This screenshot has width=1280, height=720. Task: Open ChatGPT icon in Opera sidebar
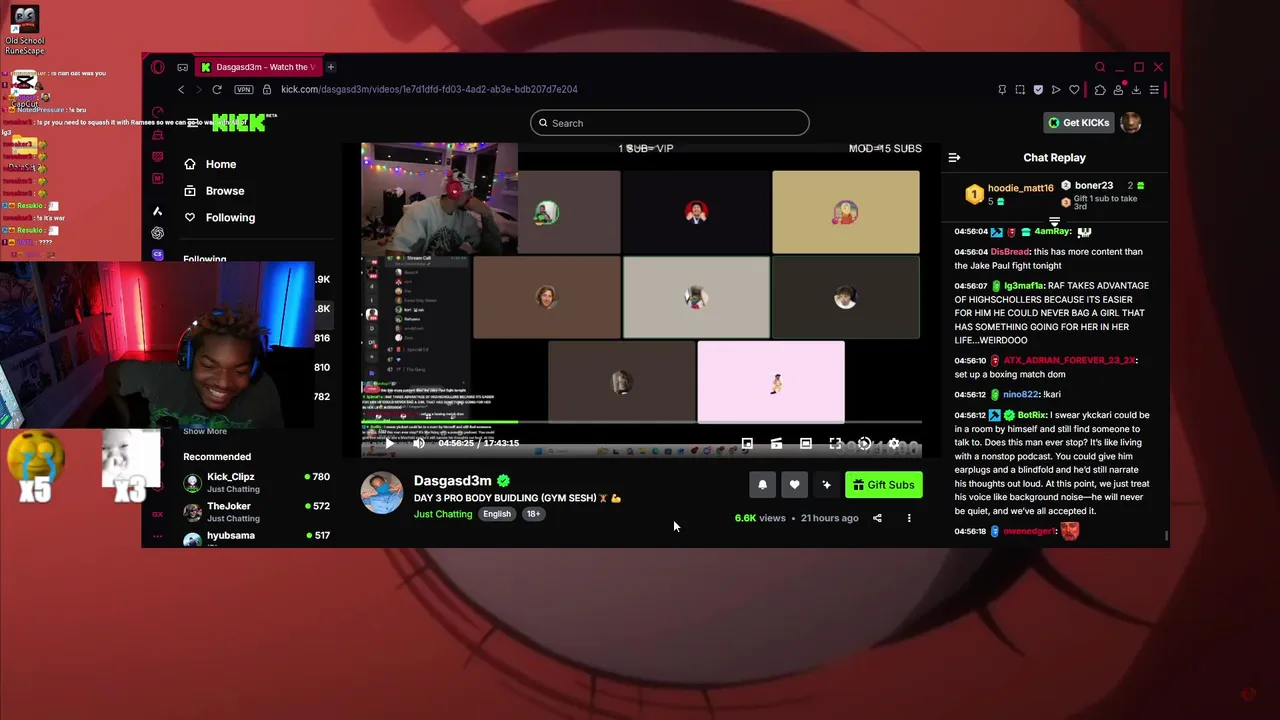(x=157, y=233)
